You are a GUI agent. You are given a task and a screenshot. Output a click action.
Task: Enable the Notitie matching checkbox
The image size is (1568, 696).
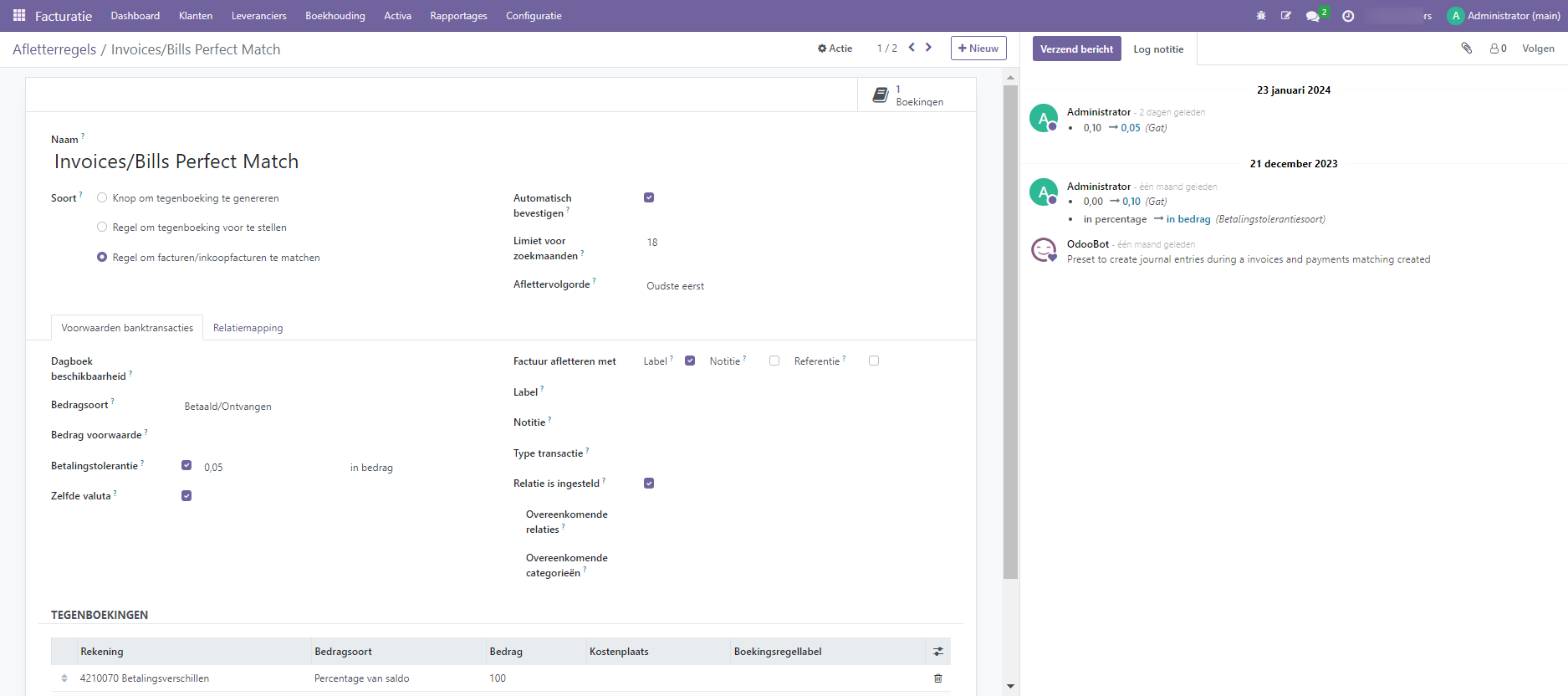click(774, 361)
